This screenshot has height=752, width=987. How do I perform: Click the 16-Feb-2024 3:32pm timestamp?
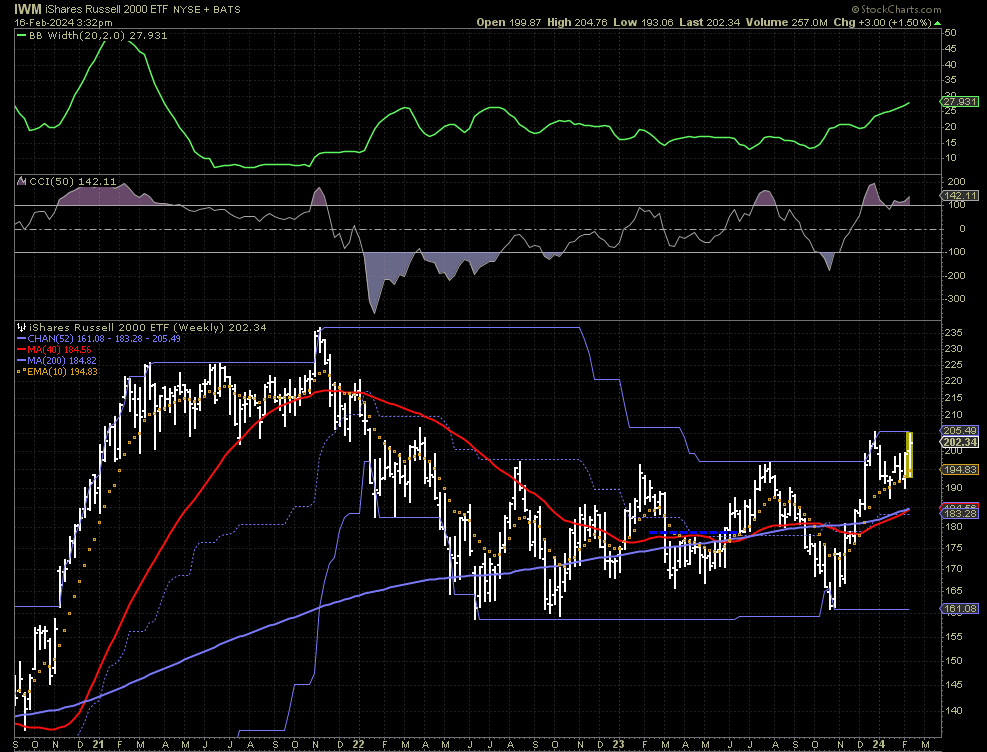pyautogui.click(x=64, y=23)
